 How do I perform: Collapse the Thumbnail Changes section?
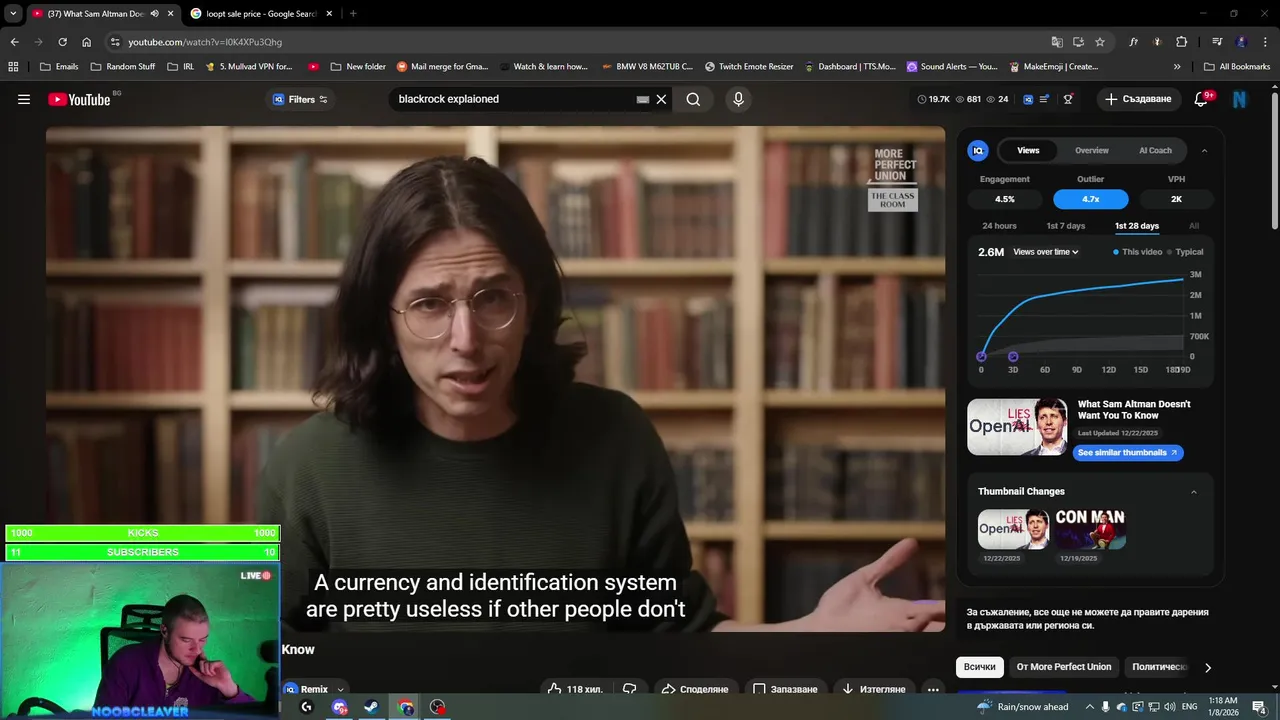(1193, 492)
